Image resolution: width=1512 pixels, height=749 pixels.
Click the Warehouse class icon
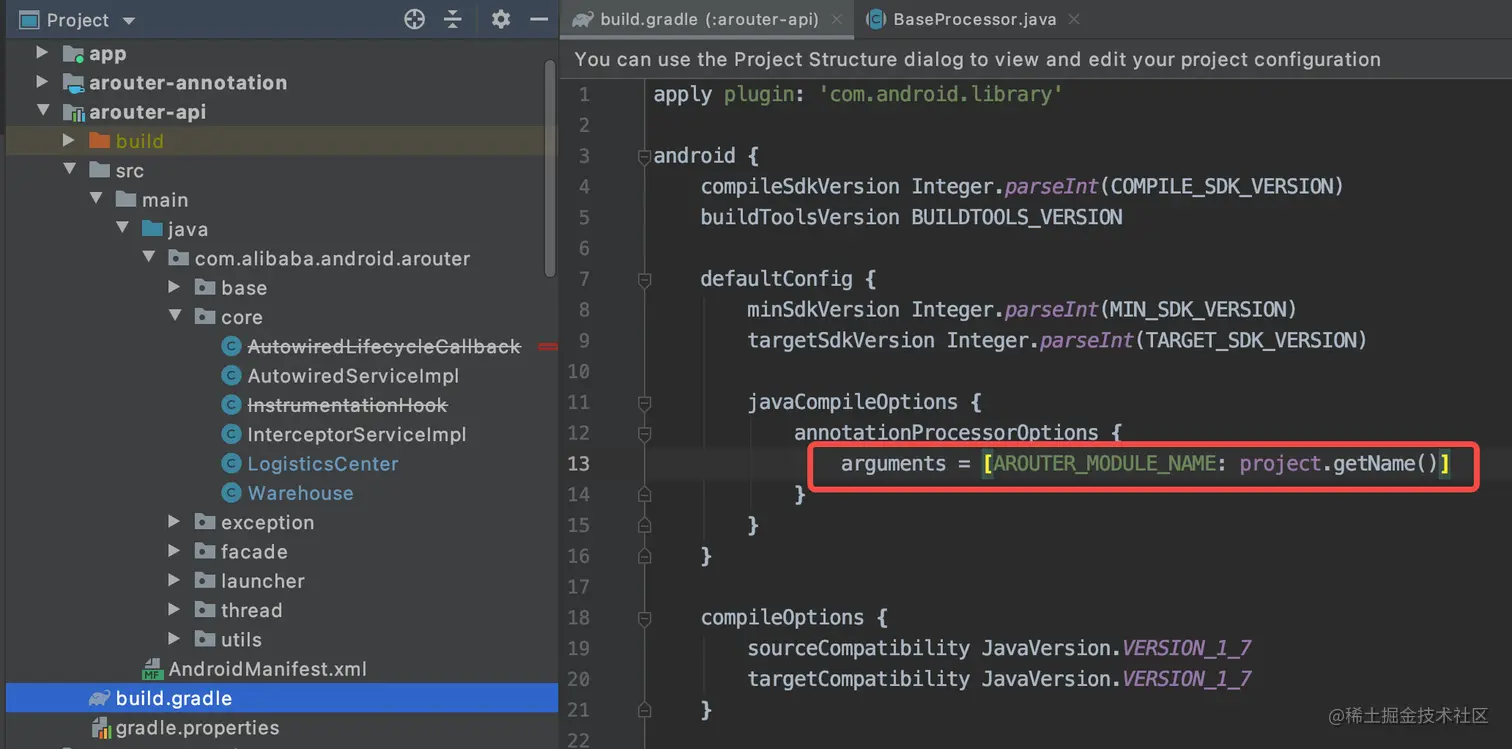click(231, 493)
